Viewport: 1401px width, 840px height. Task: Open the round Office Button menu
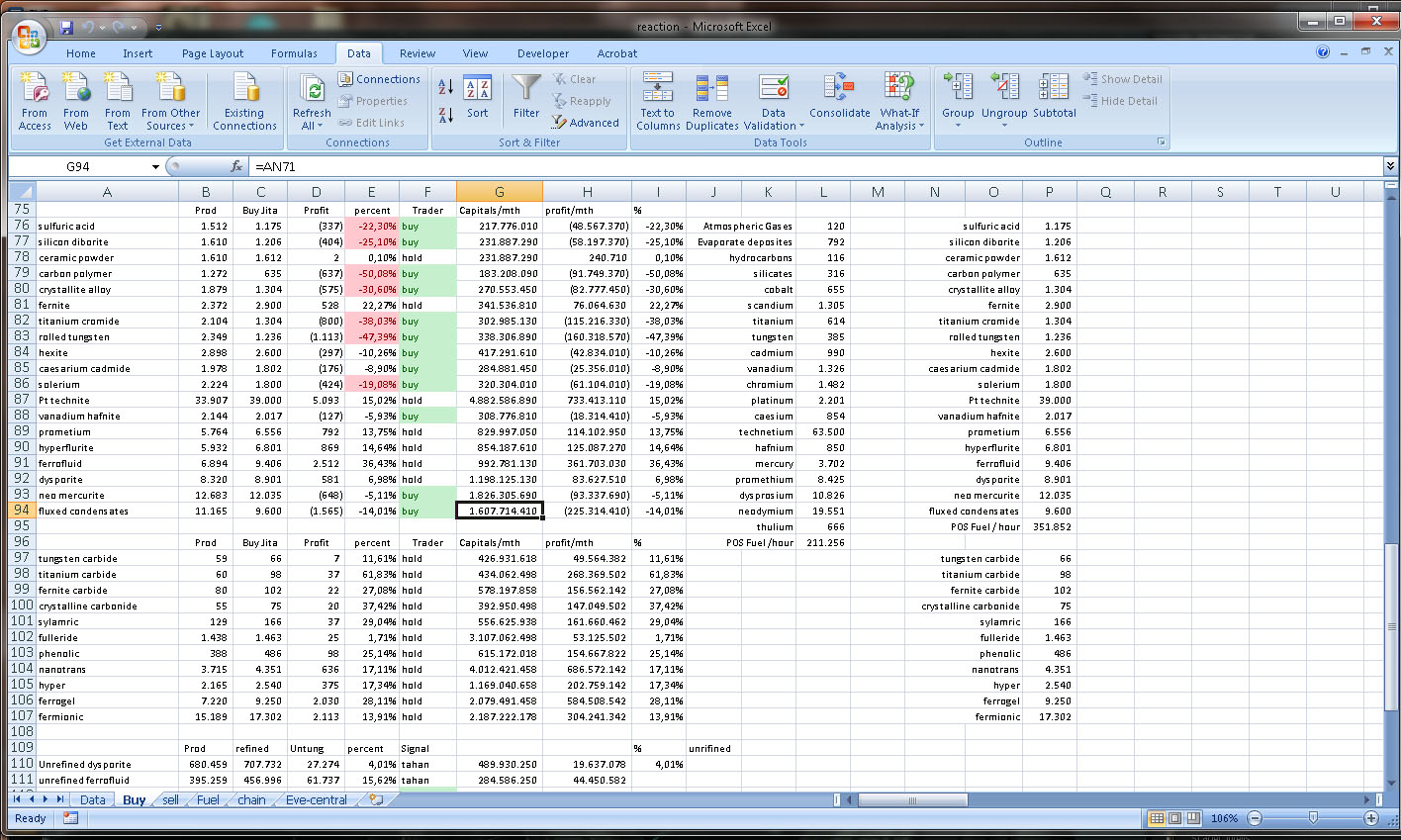coord(29,37)
